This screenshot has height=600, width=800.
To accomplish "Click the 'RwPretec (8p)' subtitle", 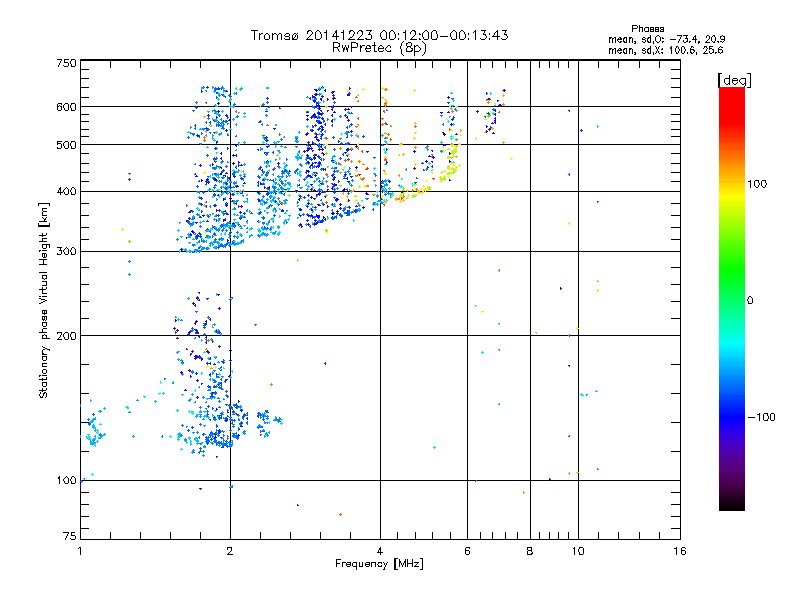I will coord(379,48).
